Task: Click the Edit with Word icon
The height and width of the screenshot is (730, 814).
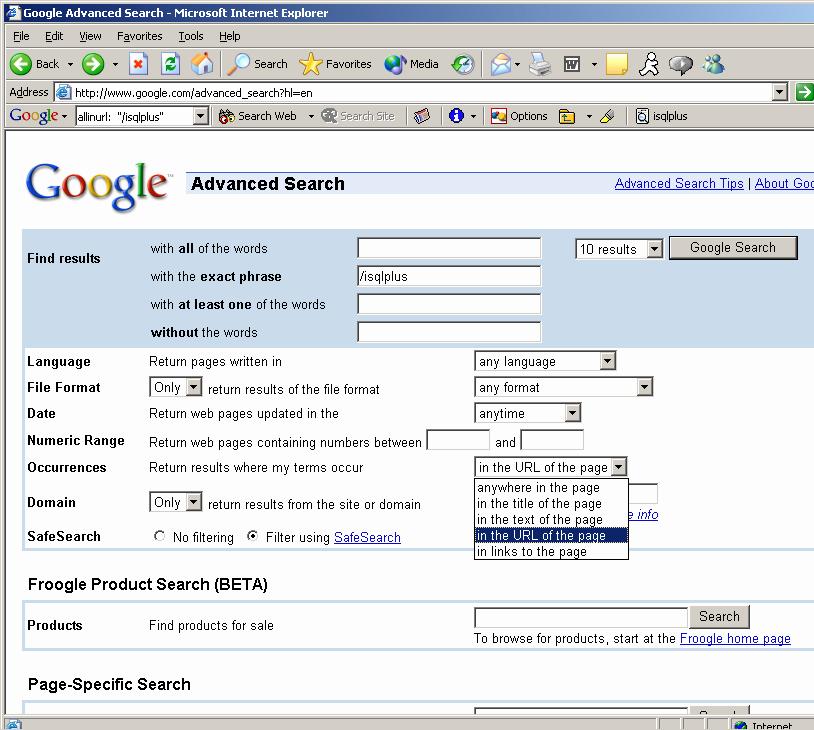Action: pos(572,64)
